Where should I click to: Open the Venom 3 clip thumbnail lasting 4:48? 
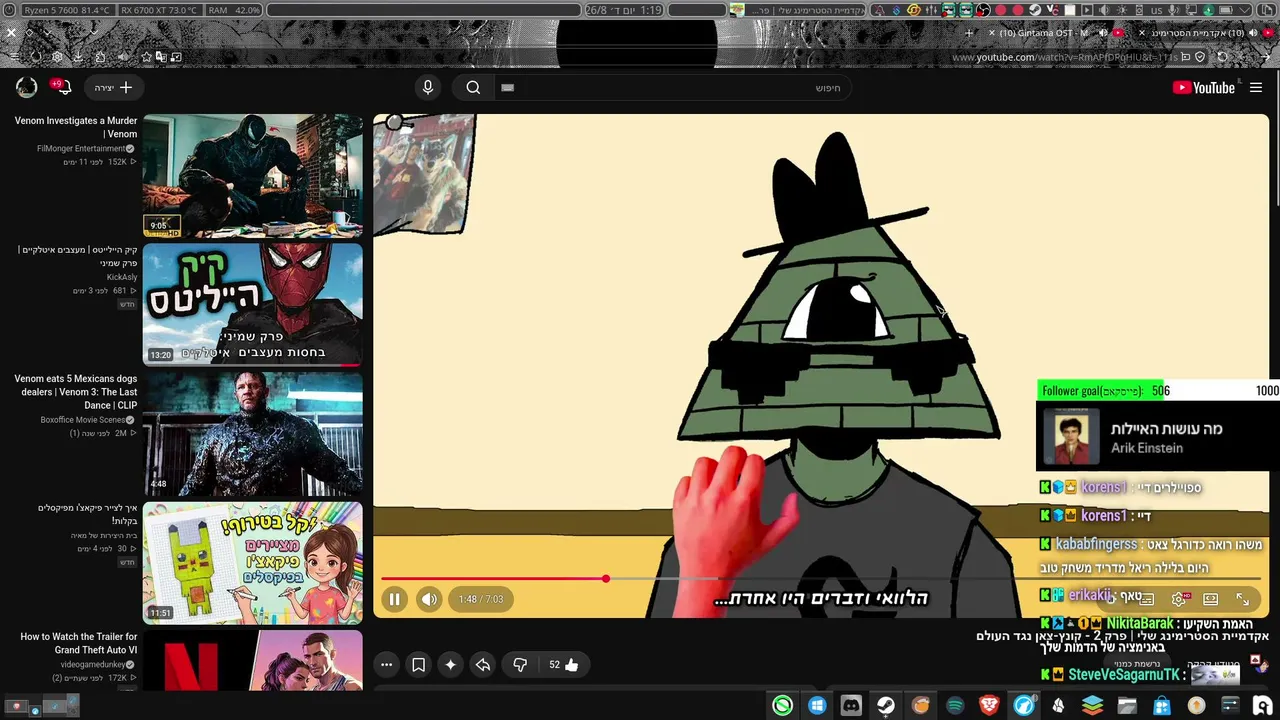[x=253, y=434]
